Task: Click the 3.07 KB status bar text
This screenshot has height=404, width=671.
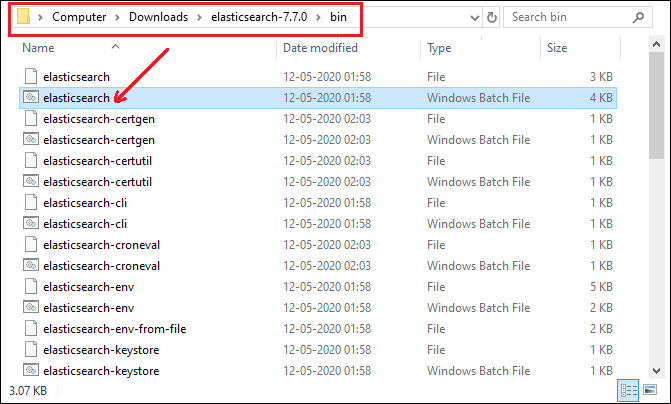Action: 28,390
